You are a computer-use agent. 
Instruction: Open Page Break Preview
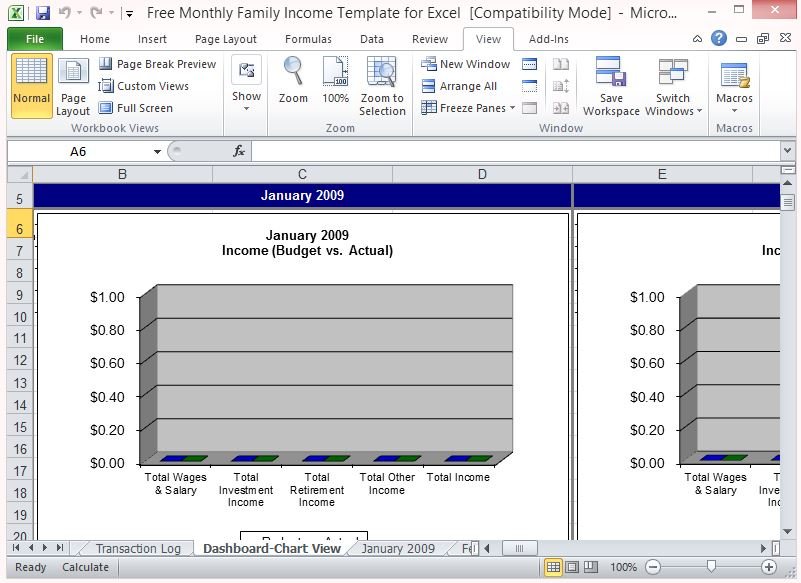[x=157, y=64]
